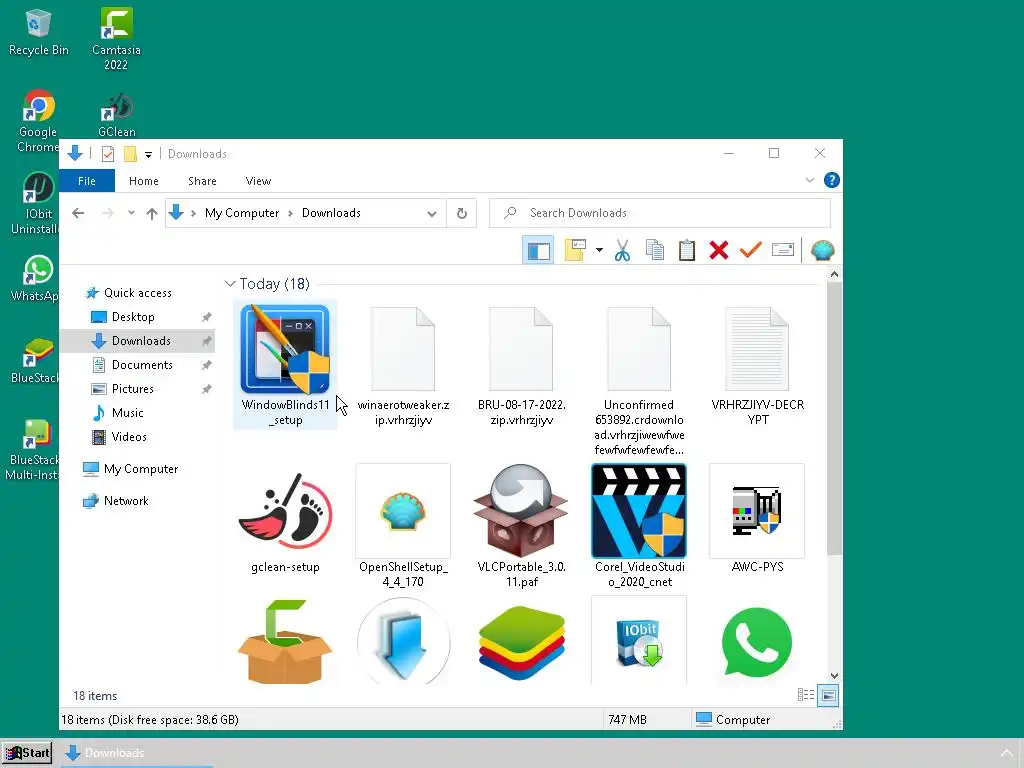Expand the ribbon with the chevron
Image resolution: width=1024 pixels, height=768 pixels.
(x=810, y=180)
